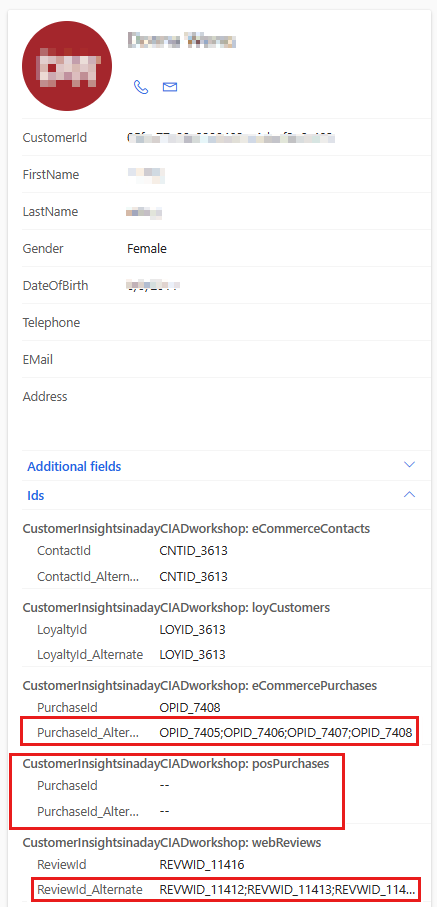Select the ReviewId value REVWID_11416
The image size is (441, 907).
point(202,865)
